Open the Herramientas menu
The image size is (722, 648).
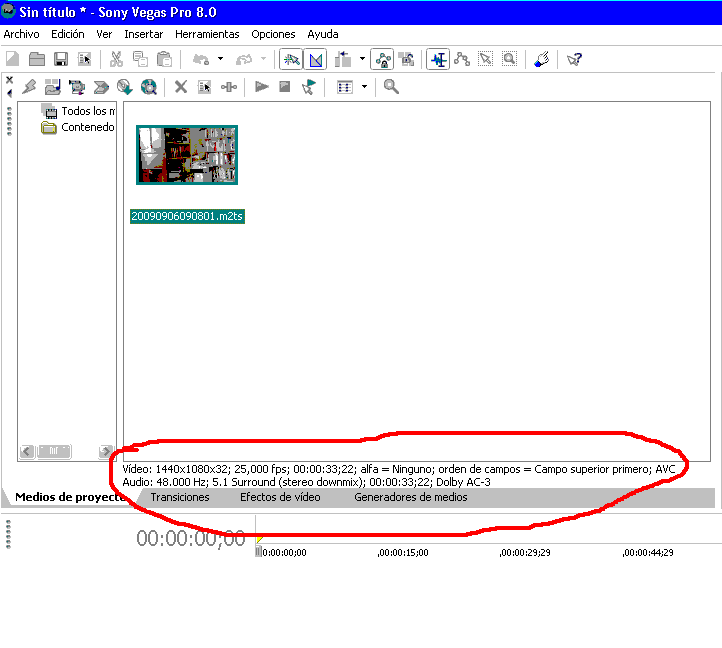tap(207, 34)
